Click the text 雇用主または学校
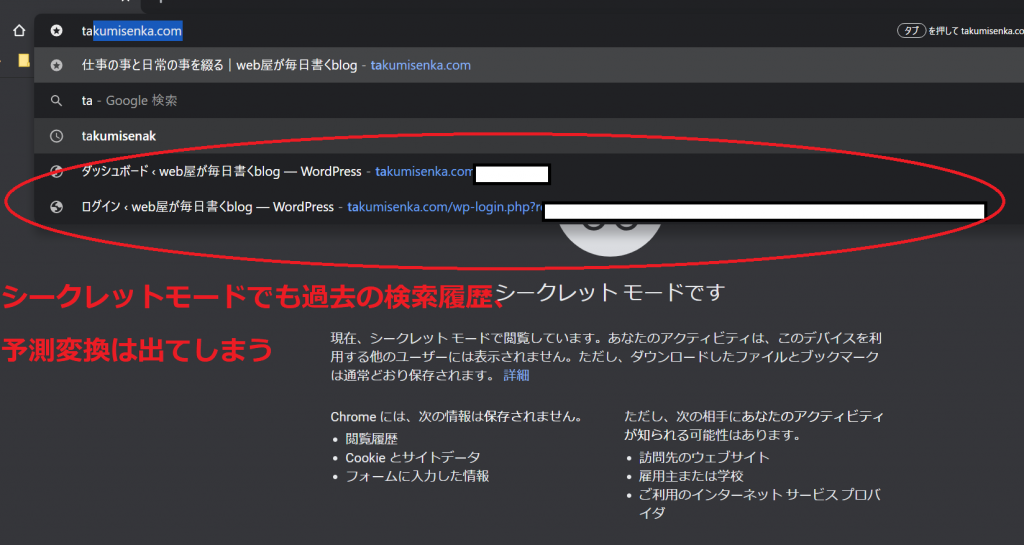The image size is (1024, 545). point(691,476)
